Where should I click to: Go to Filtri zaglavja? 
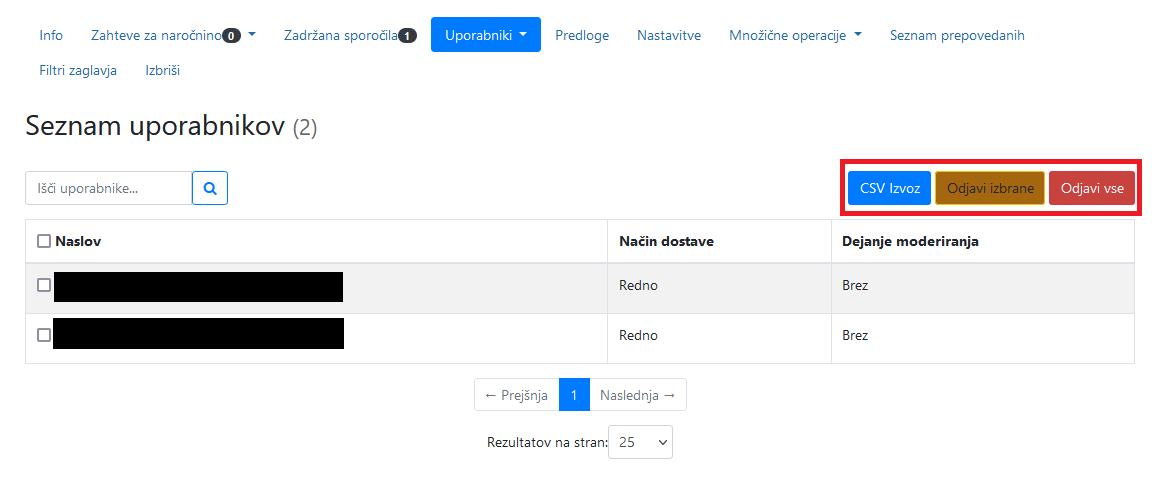pyautogui.click(x=78, y=71)
